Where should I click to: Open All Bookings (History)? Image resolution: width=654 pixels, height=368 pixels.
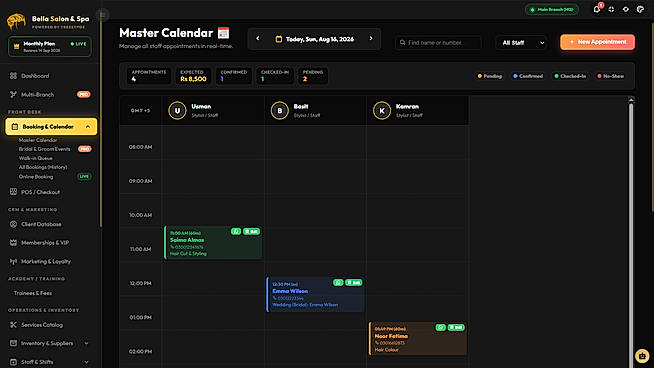[x=43, y=167]
